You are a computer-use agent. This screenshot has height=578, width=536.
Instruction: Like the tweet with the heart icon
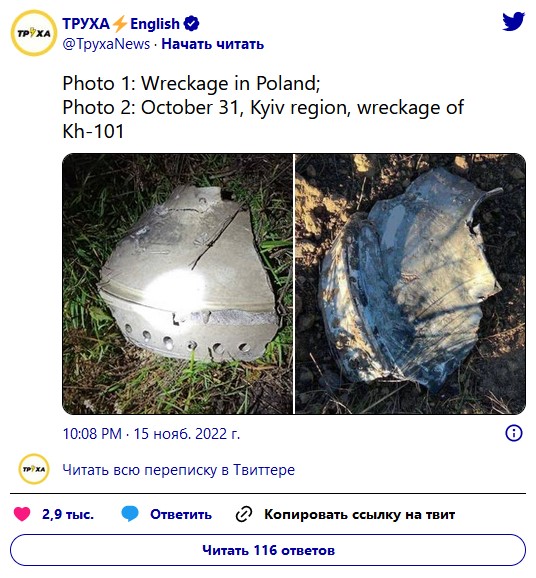[x=22, y=514]
